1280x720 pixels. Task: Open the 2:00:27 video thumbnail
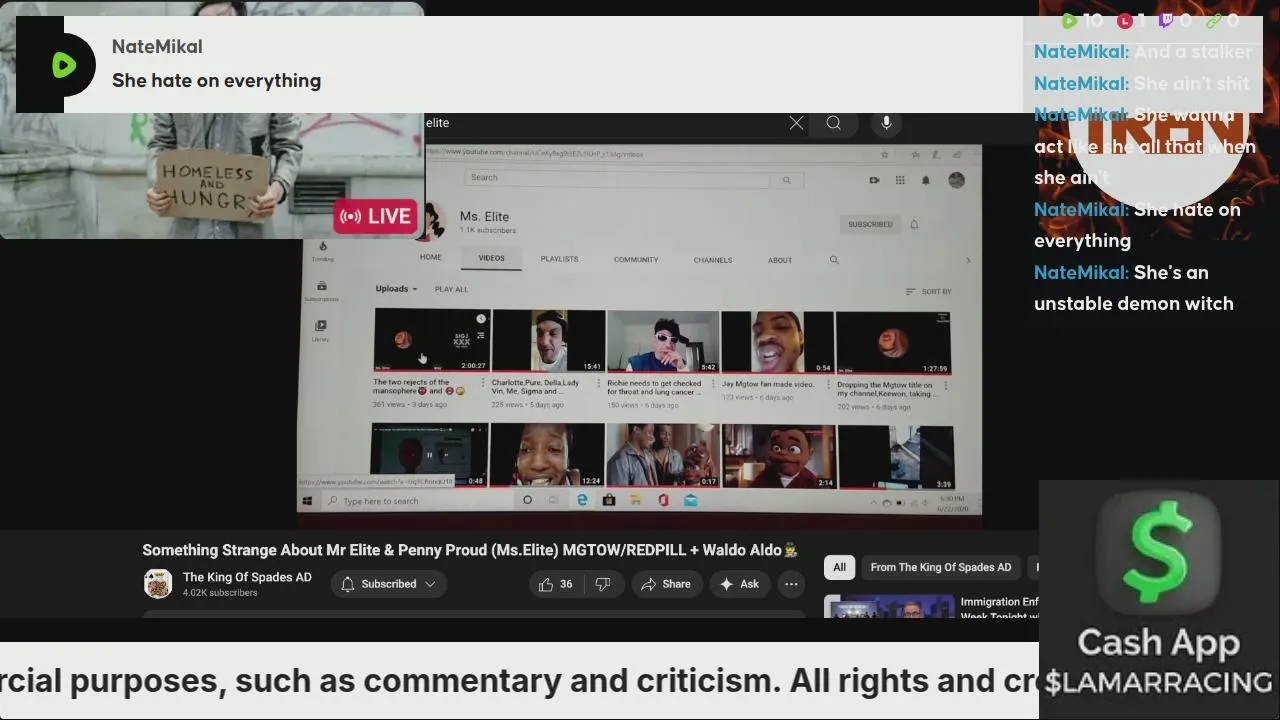tap(431, 341)
